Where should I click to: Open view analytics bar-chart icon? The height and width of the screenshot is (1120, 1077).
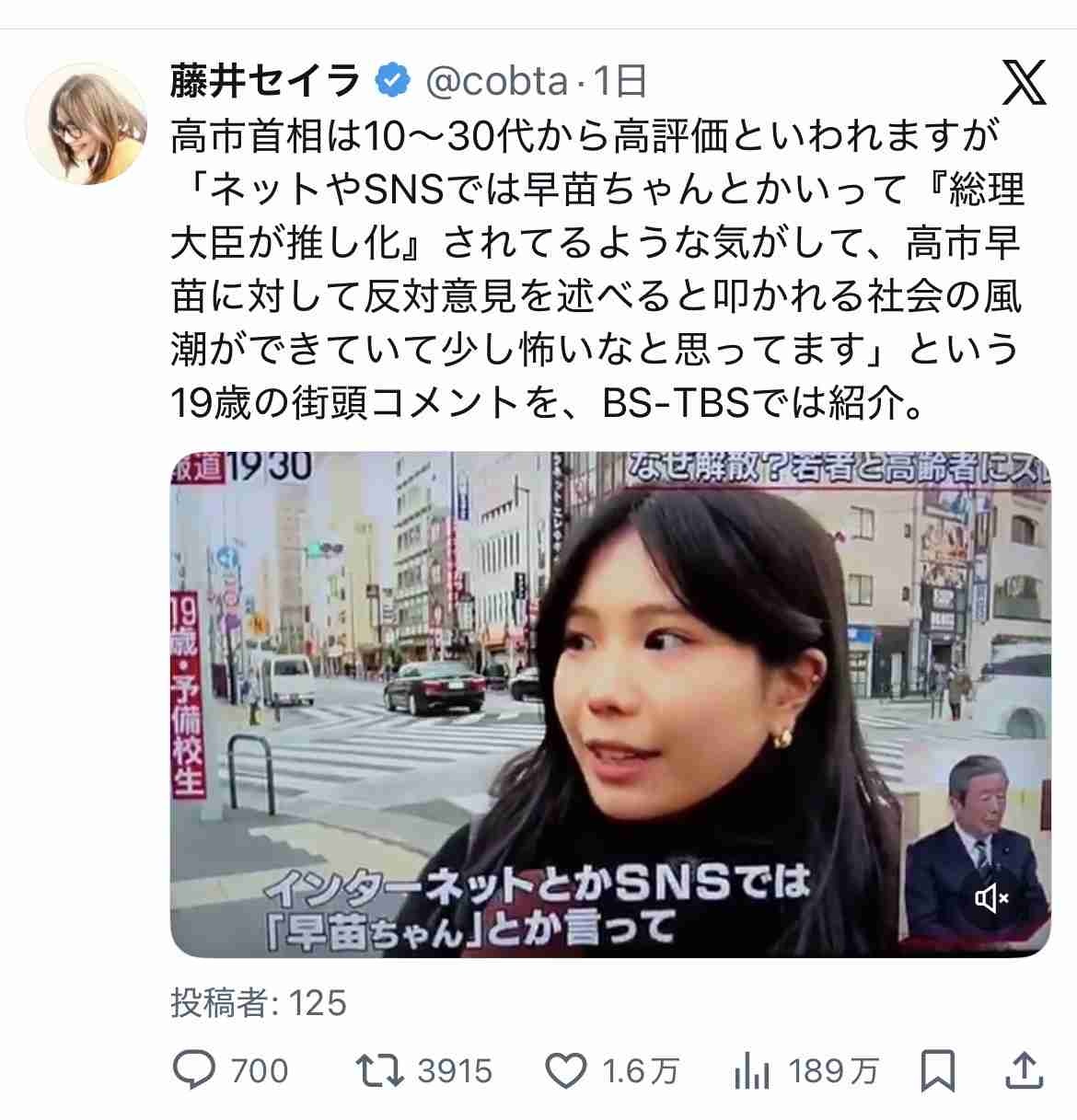751,1071
